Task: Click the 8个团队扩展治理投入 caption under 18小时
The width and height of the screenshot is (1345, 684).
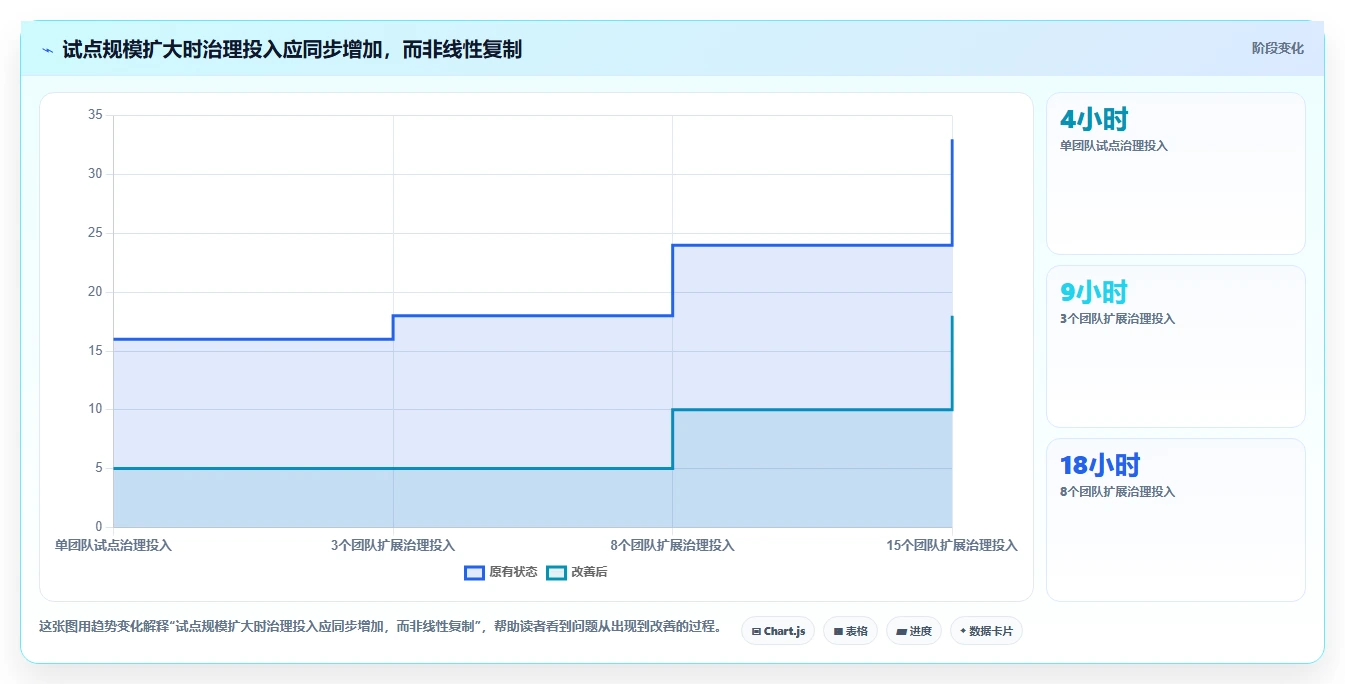Action: (1117, 492)
